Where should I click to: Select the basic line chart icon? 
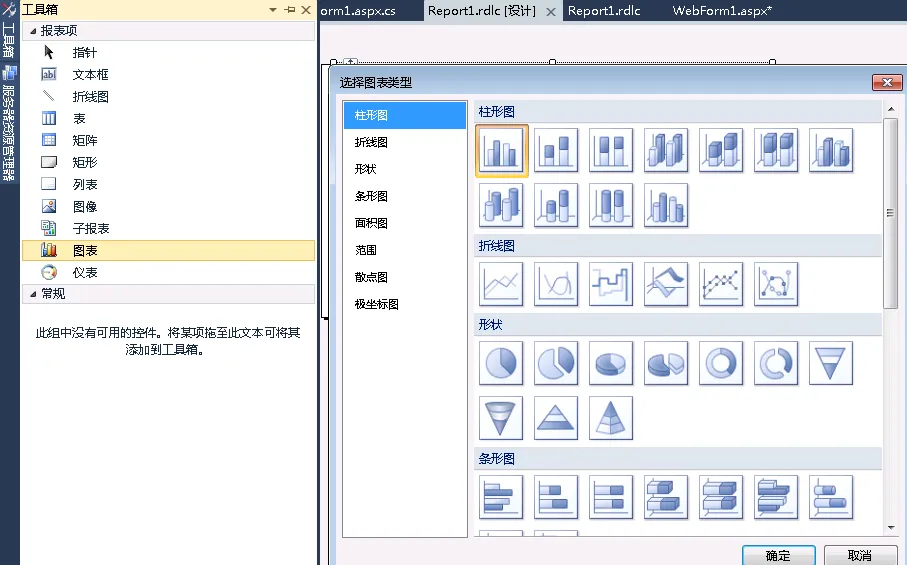click(501, 284)
